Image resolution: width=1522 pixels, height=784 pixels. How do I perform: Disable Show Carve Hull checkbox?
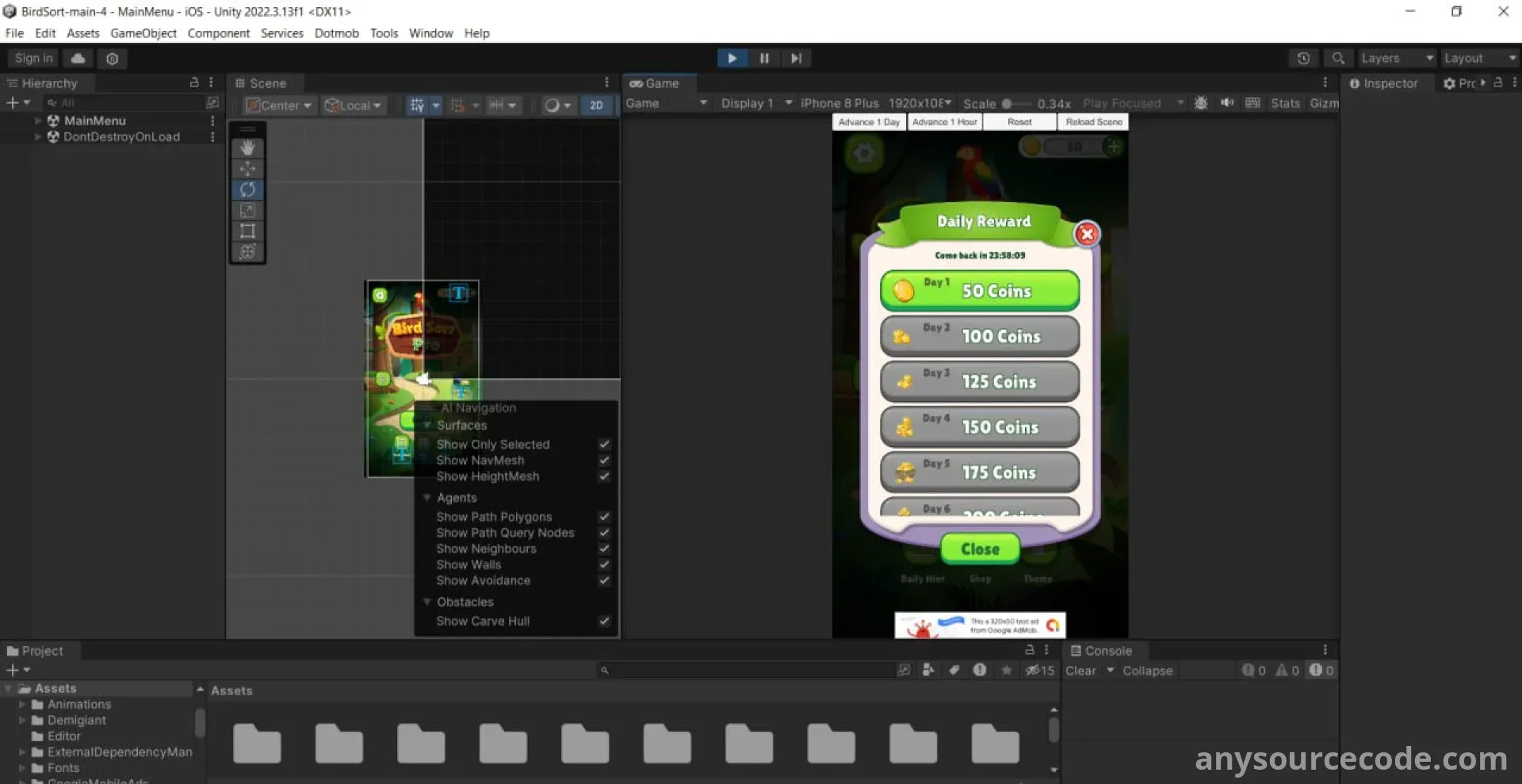click(x=604, y=621)
